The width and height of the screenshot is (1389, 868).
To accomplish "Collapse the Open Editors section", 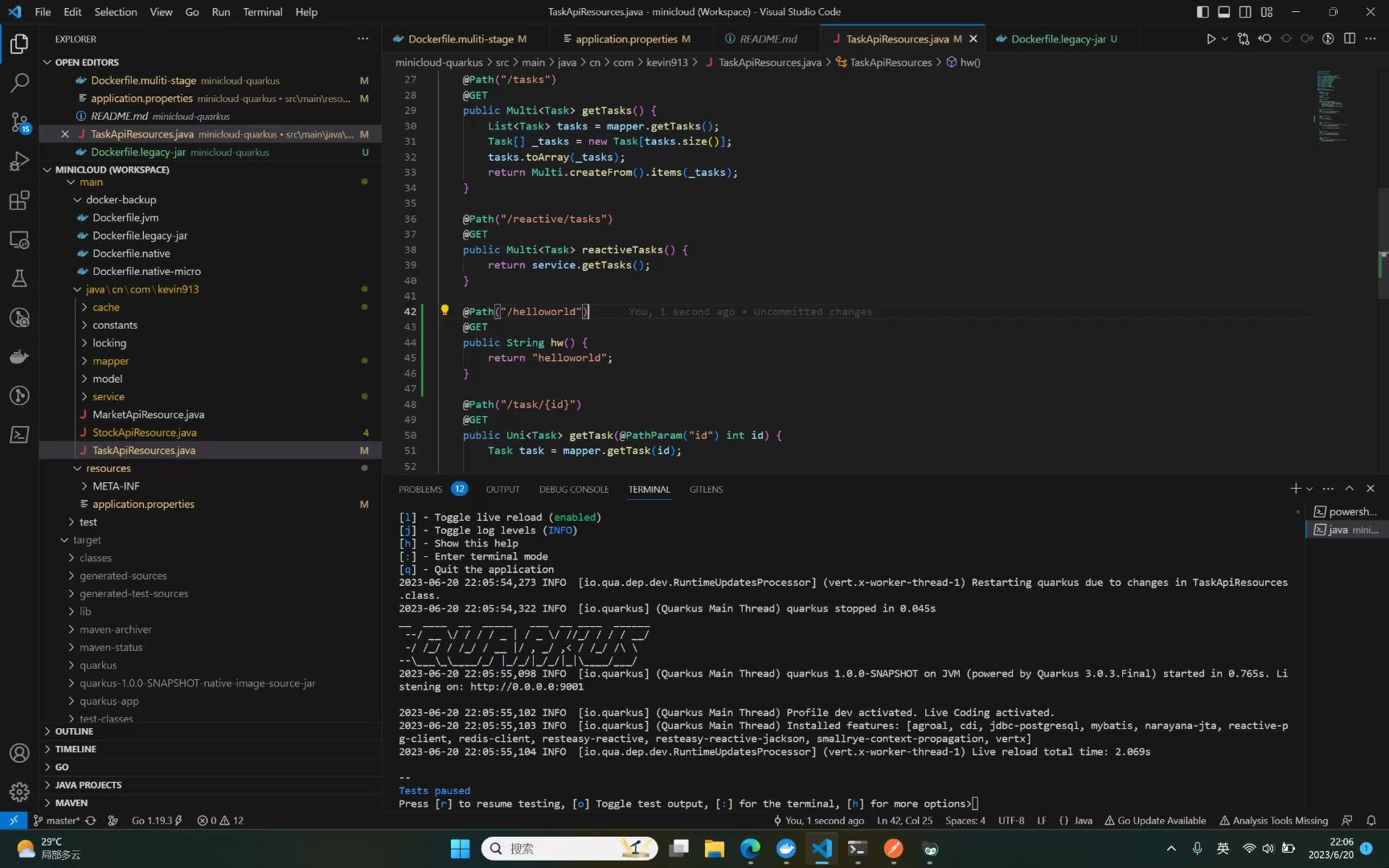I will (x=212, y=62).
